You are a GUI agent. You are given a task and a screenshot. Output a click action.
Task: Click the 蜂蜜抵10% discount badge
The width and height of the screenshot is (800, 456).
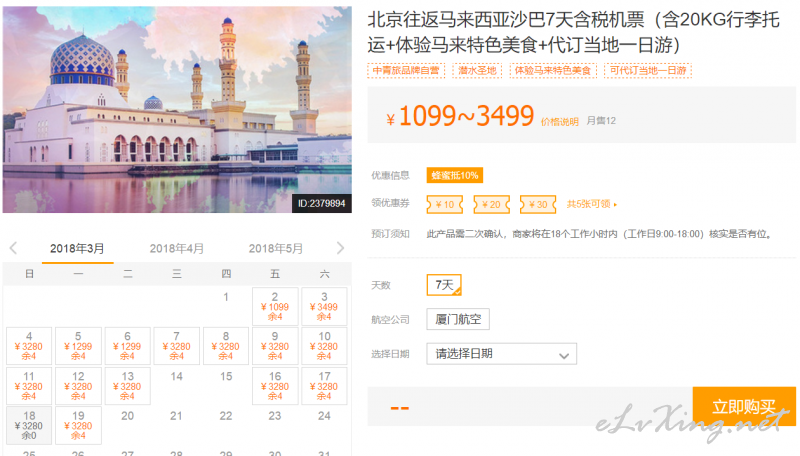point(455,175)
